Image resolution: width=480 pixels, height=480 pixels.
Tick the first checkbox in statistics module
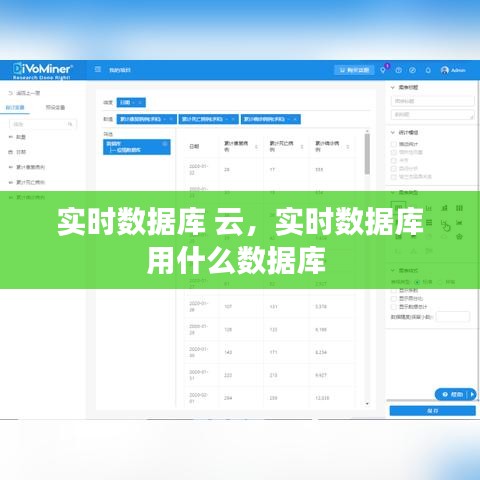(394, 144)
